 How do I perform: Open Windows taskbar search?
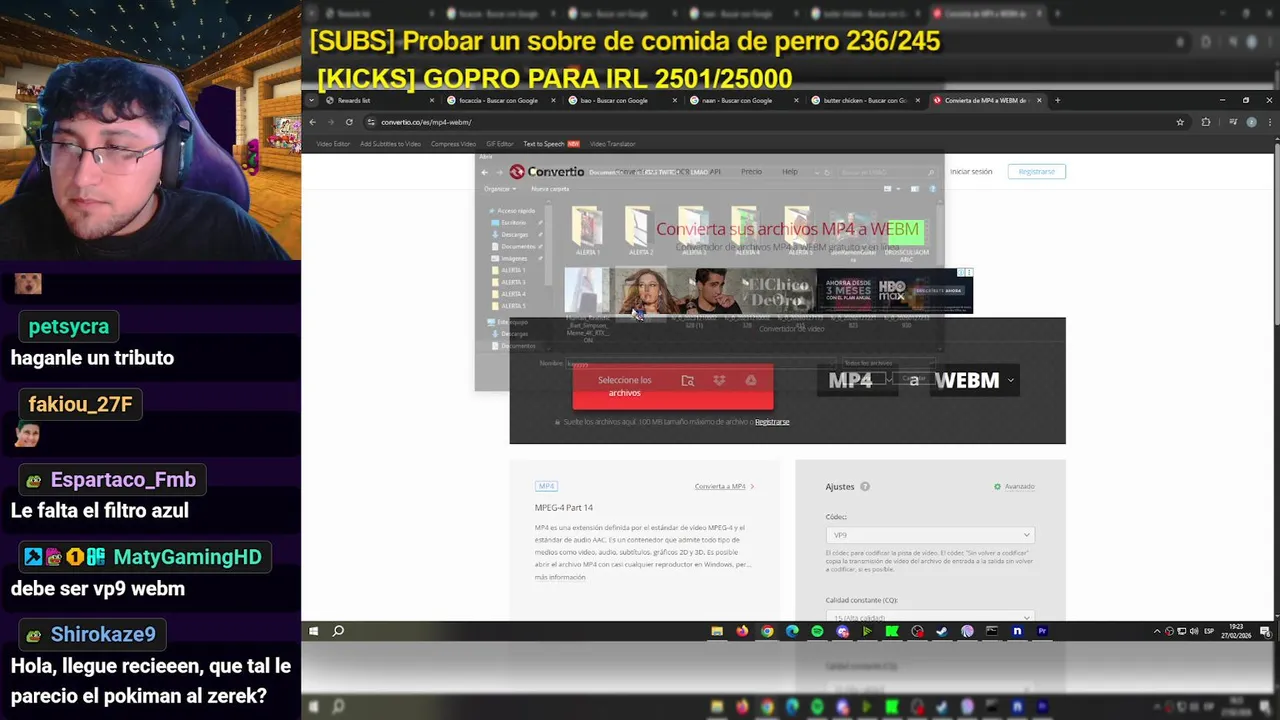338,631
